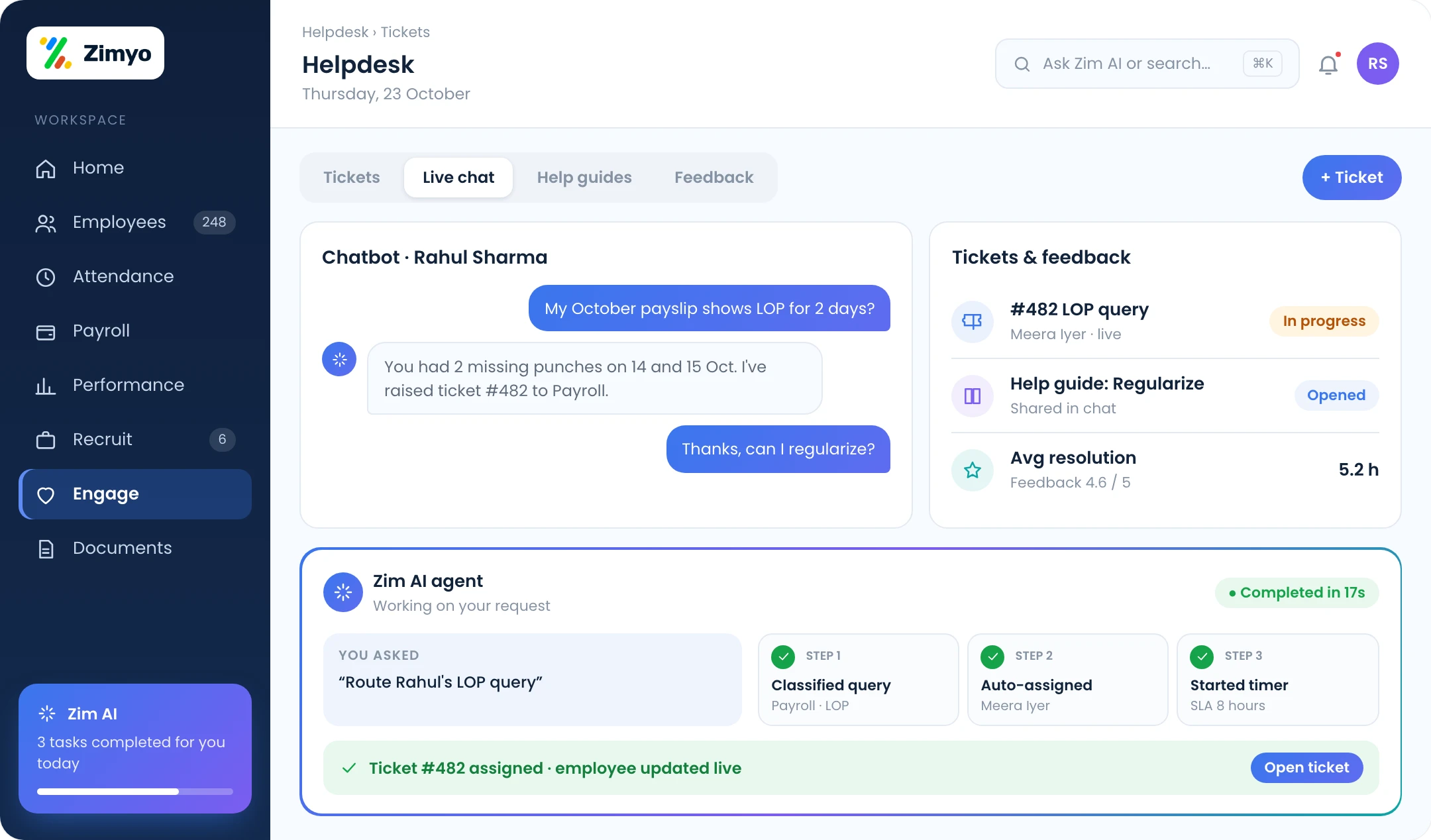Screen dimensions: 1431x840
Task: Select the Live chat tab
Action: [x=458, y=178]
